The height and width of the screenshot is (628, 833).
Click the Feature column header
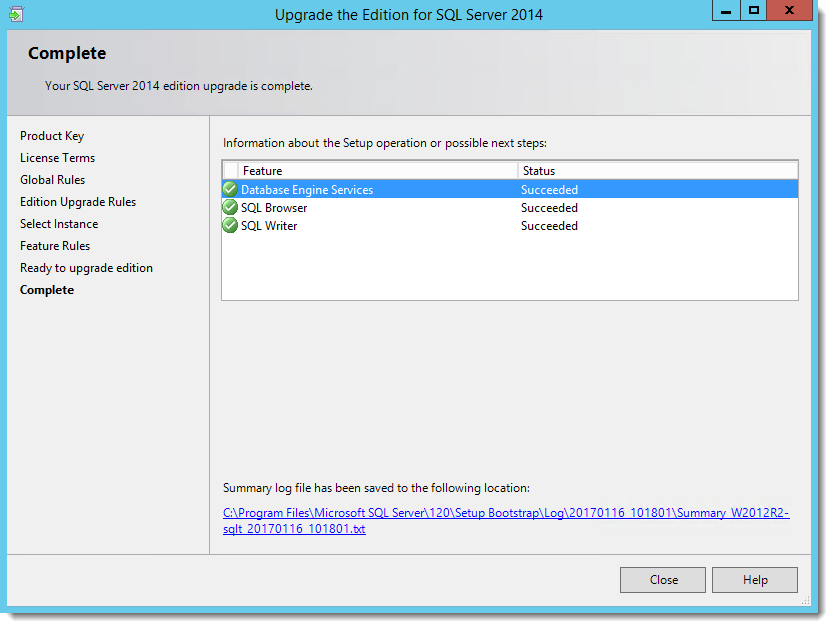(378, 171)
